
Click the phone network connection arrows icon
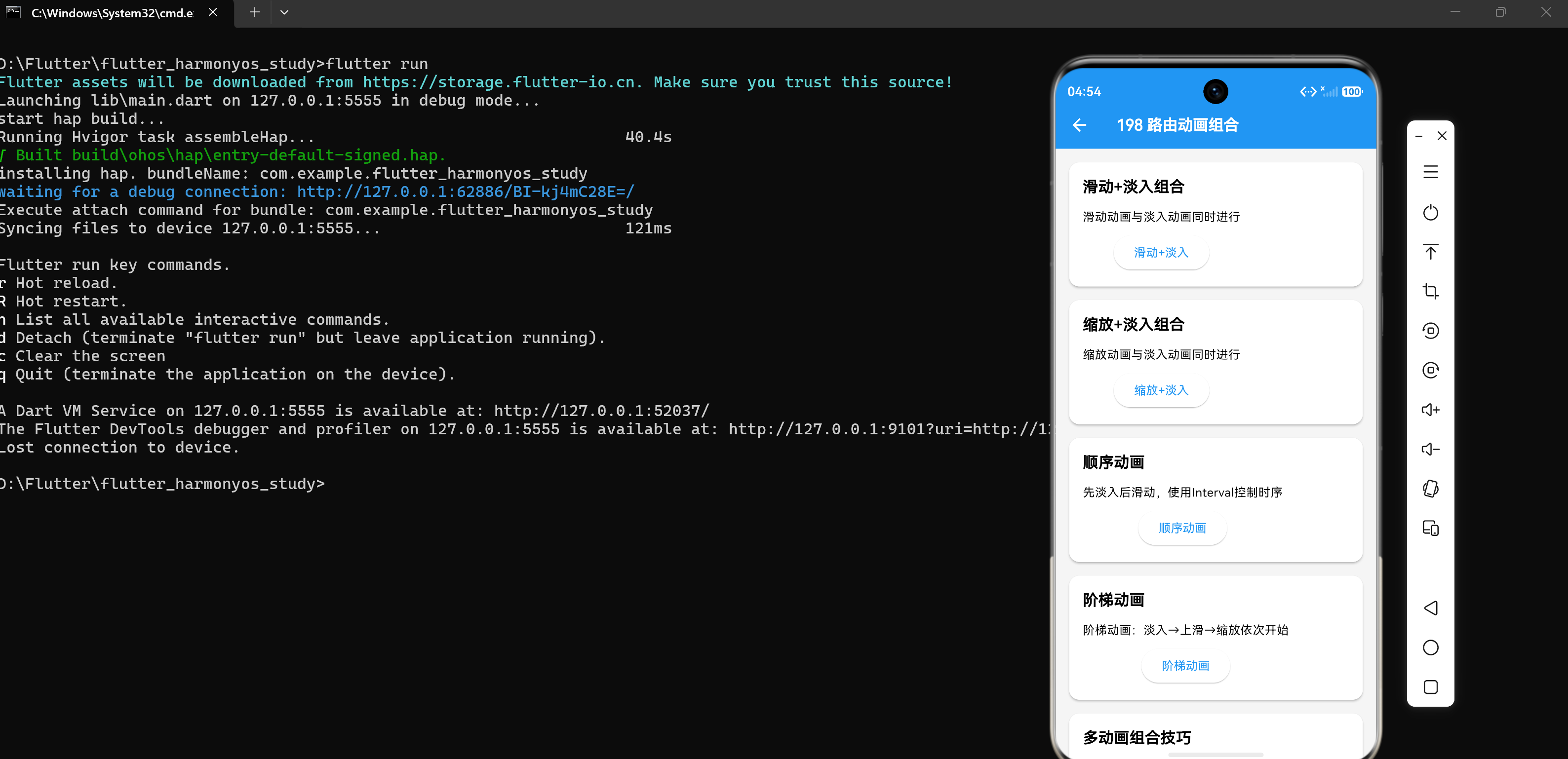1307,92
